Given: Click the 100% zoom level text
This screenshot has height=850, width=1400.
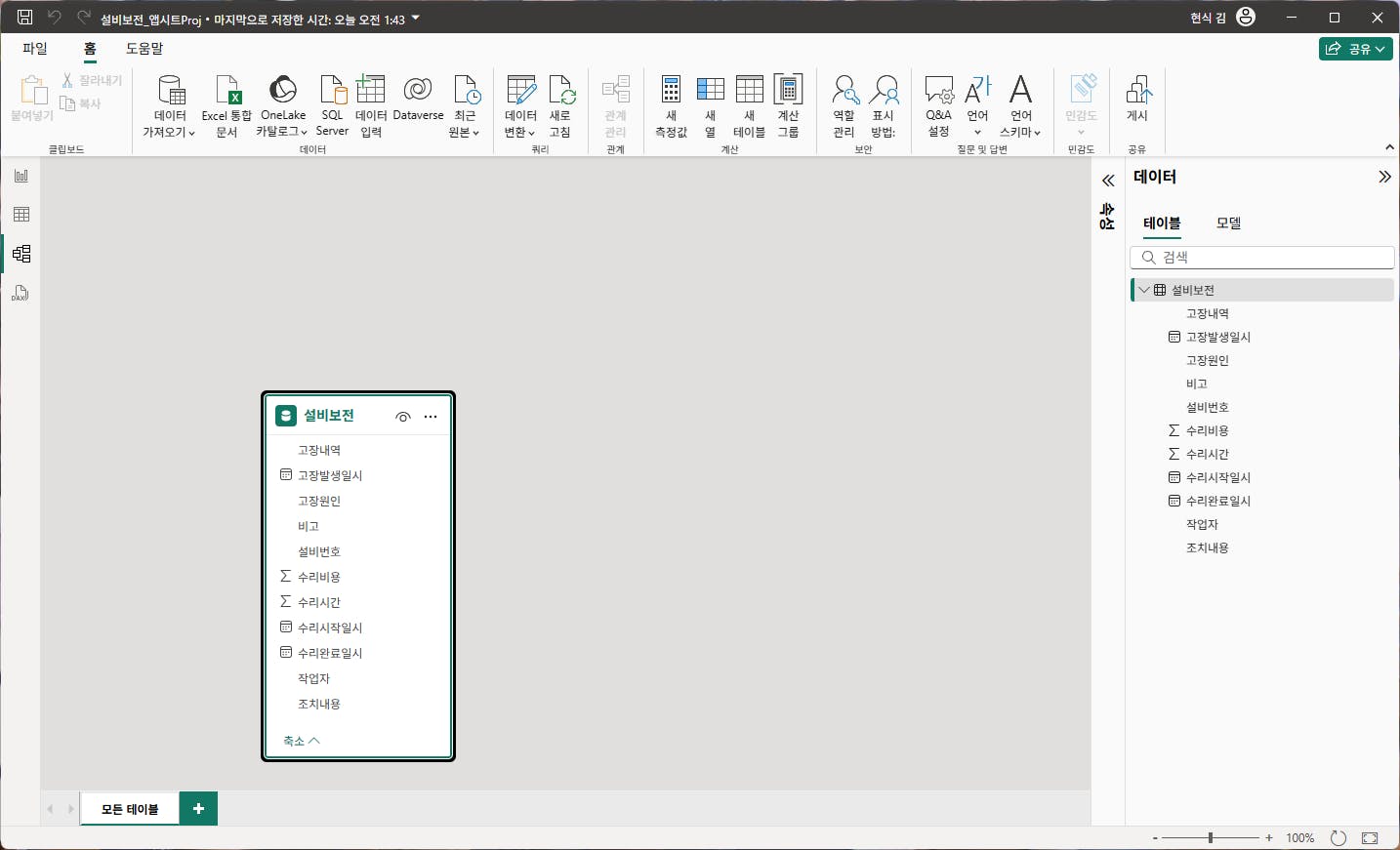Looking at the screenshot, I should coord(1300,838).
